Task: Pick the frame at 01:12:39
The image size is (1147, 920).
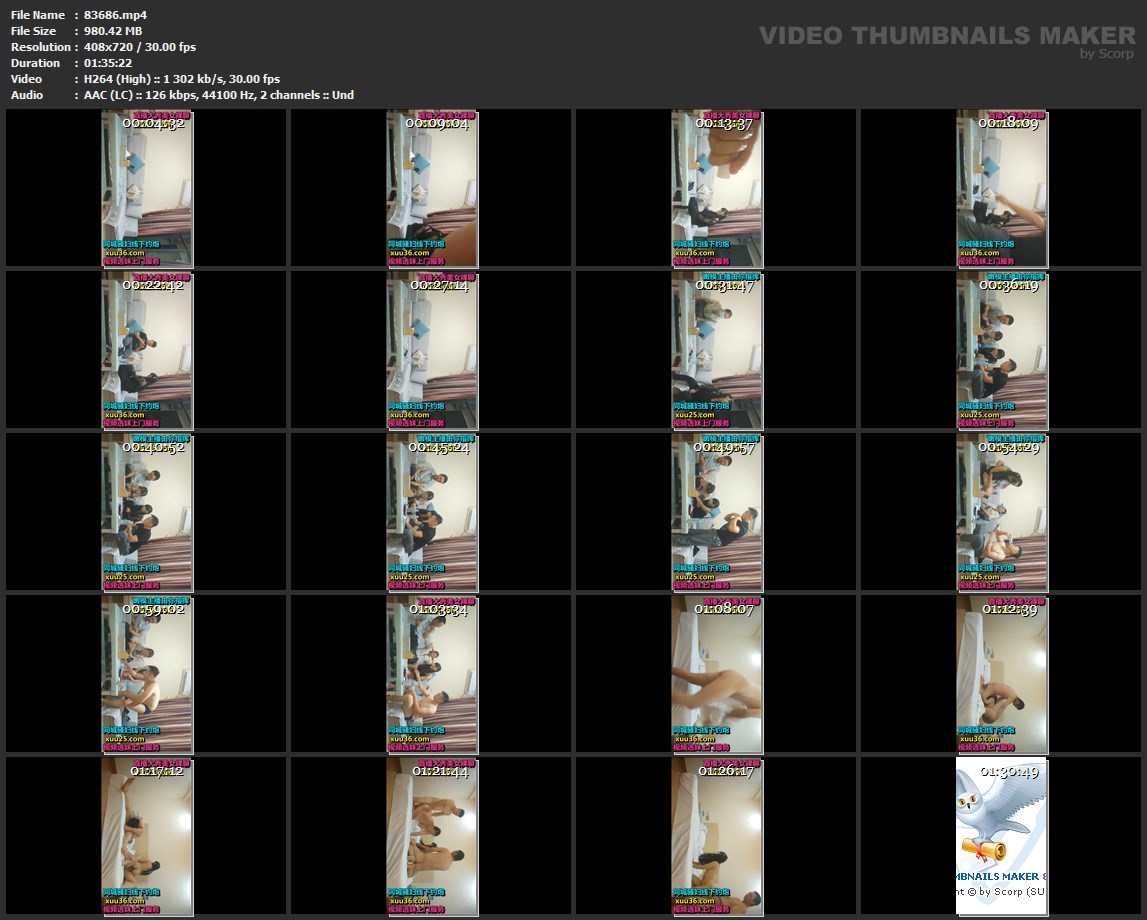Action: pyautogui.click(x=1001, y=674)
